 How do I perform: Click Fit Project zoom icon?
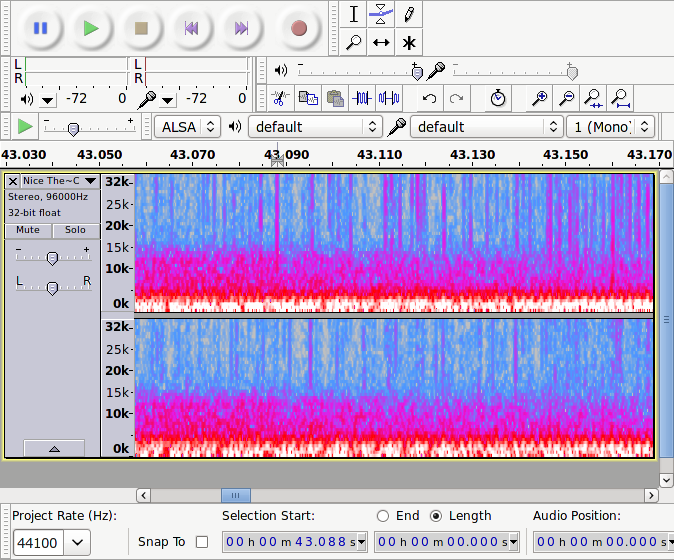[x=620, y=98]
